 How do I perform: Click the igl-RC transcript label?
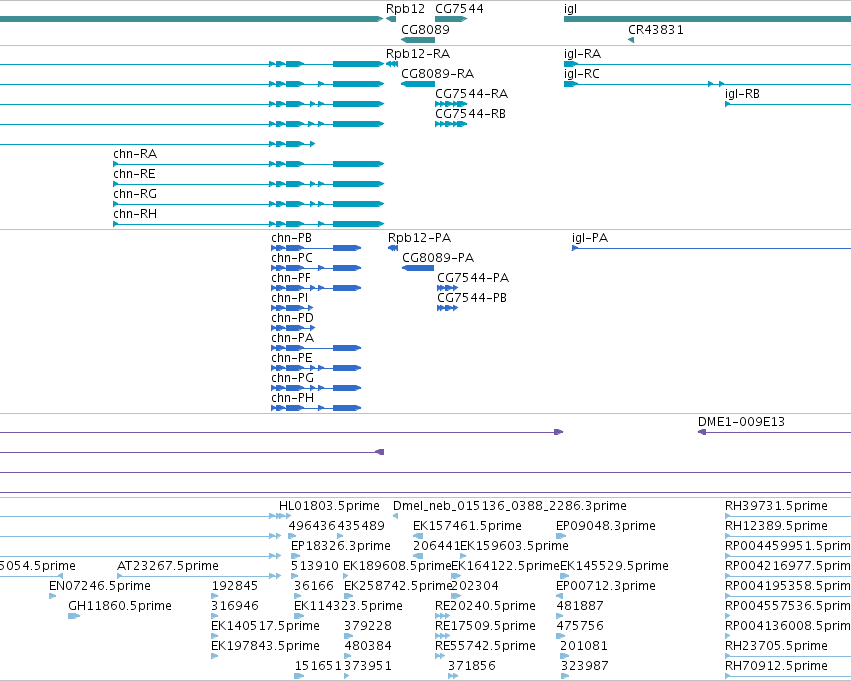tap(582, 74)
